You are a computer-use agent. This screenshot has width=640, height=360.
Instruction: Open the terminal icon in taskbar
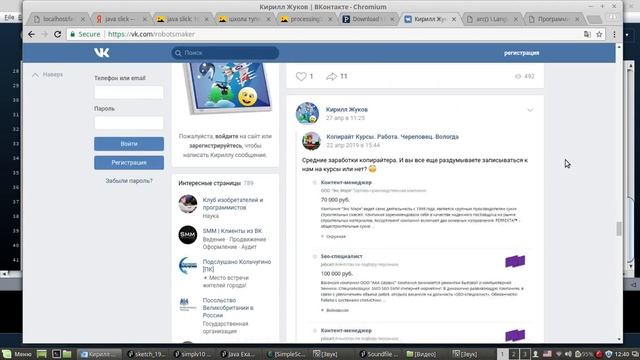56,354
